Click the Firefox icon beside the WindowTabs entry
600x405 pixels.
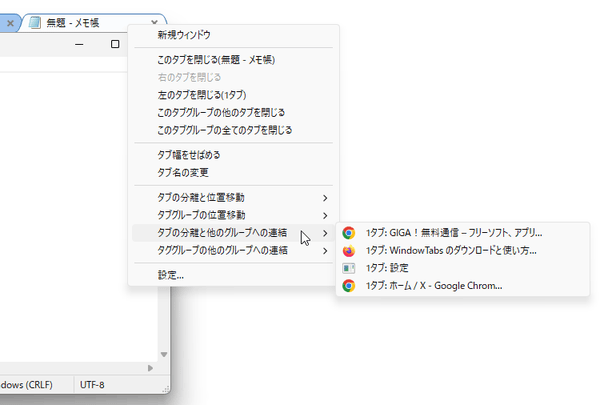(x=348, y=250)
